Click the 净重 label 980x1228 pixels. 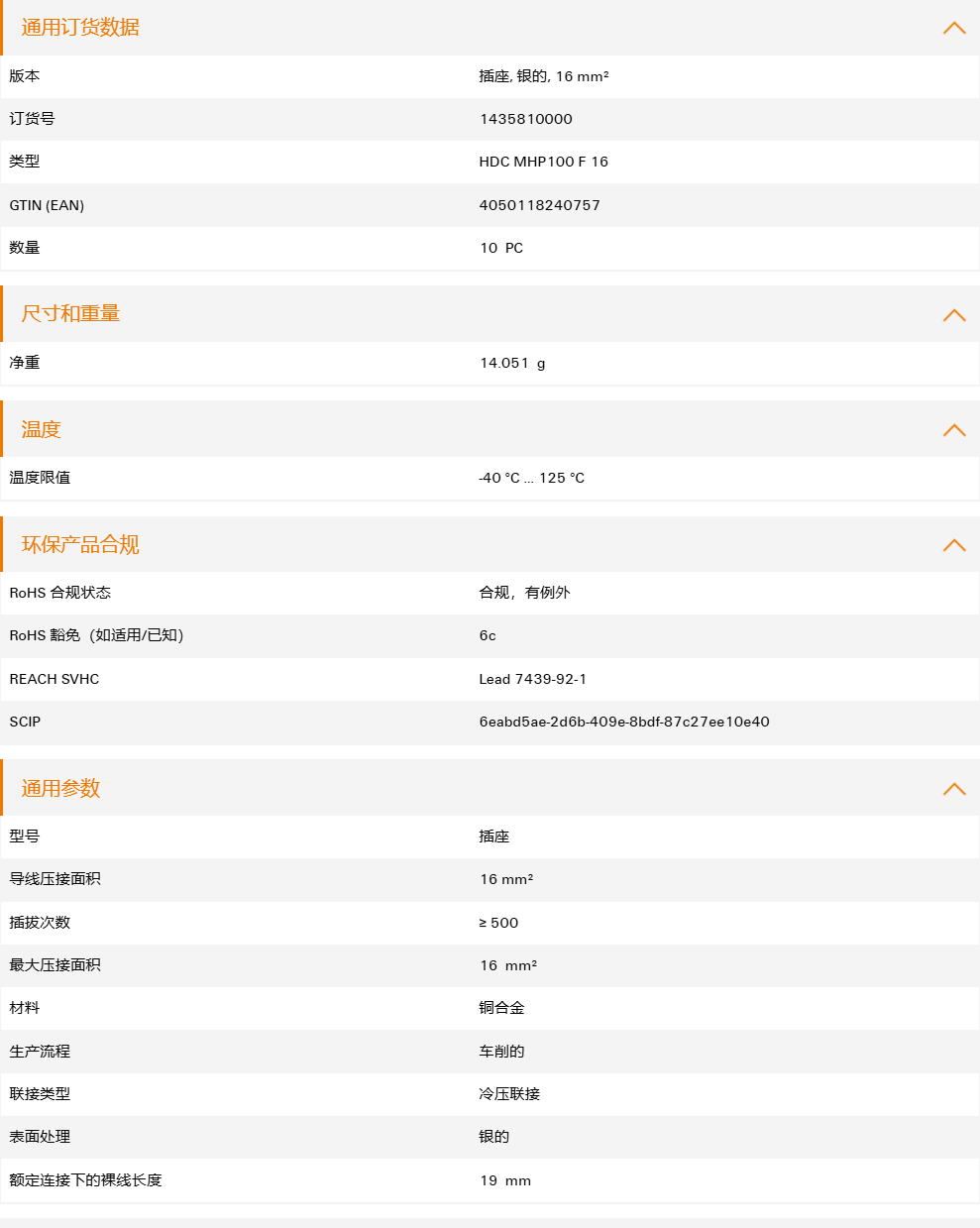coord(25,363)
